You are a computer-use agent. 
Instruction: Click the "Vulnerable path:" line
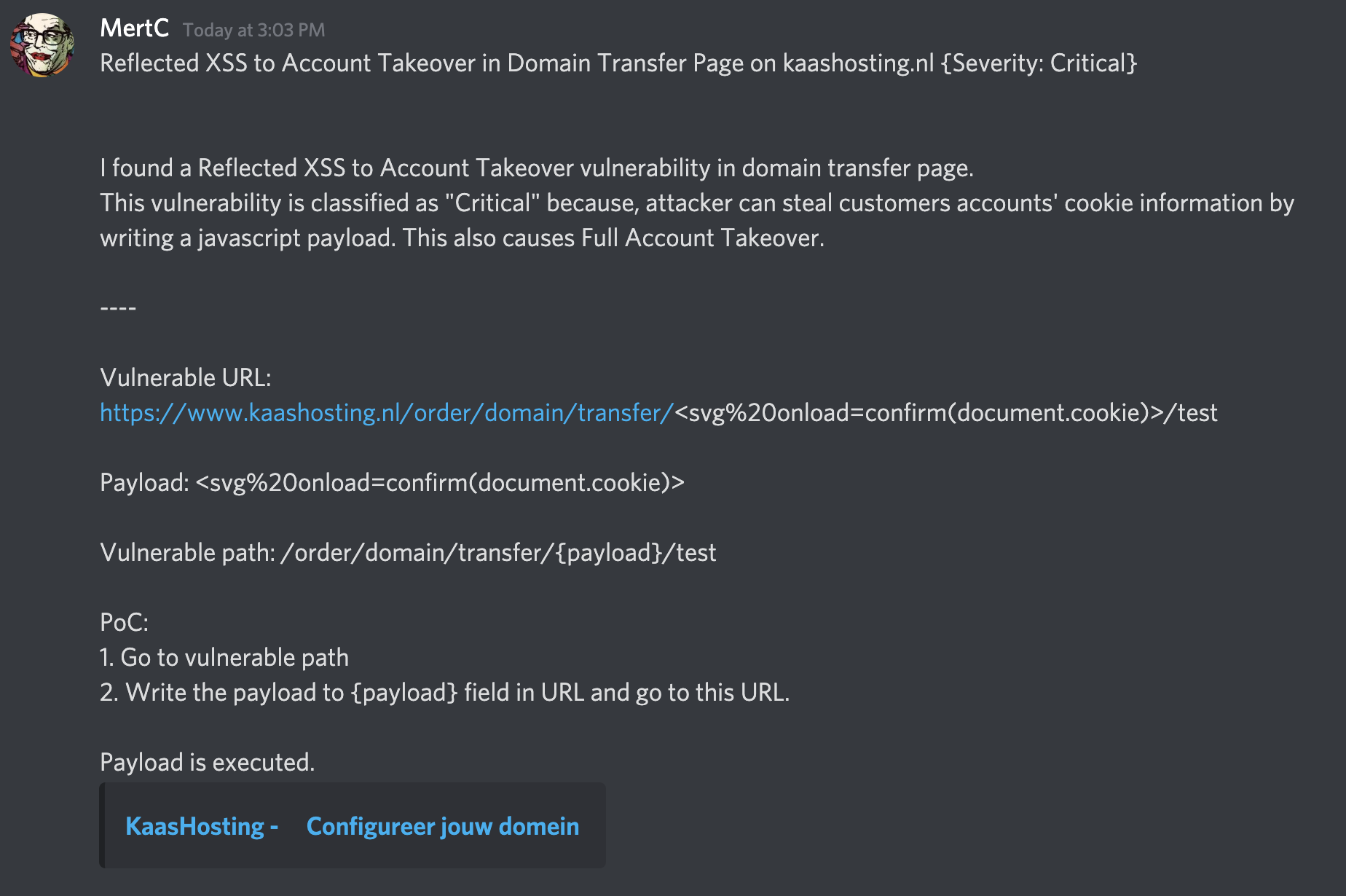tap(408, 553)
